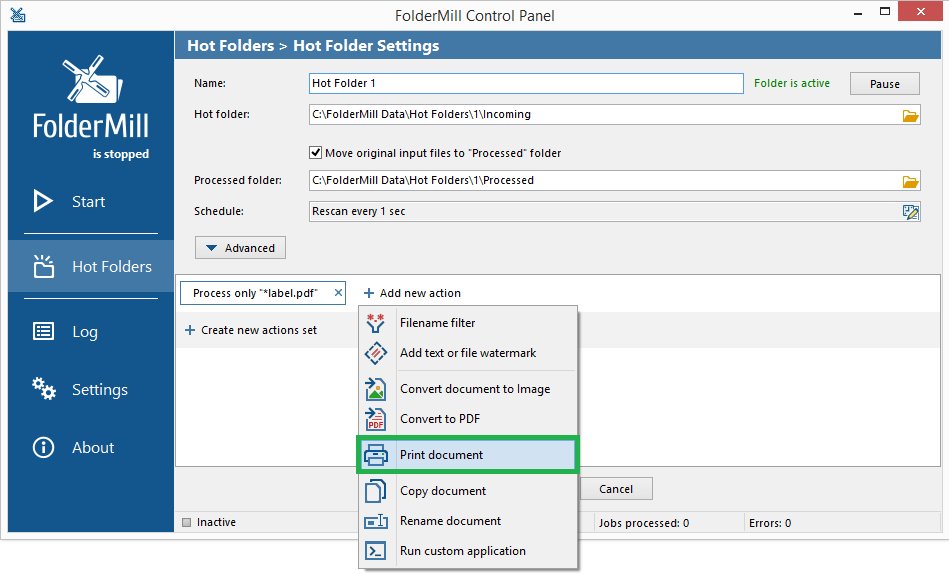Click the 'Folder is active' status text

792,83
